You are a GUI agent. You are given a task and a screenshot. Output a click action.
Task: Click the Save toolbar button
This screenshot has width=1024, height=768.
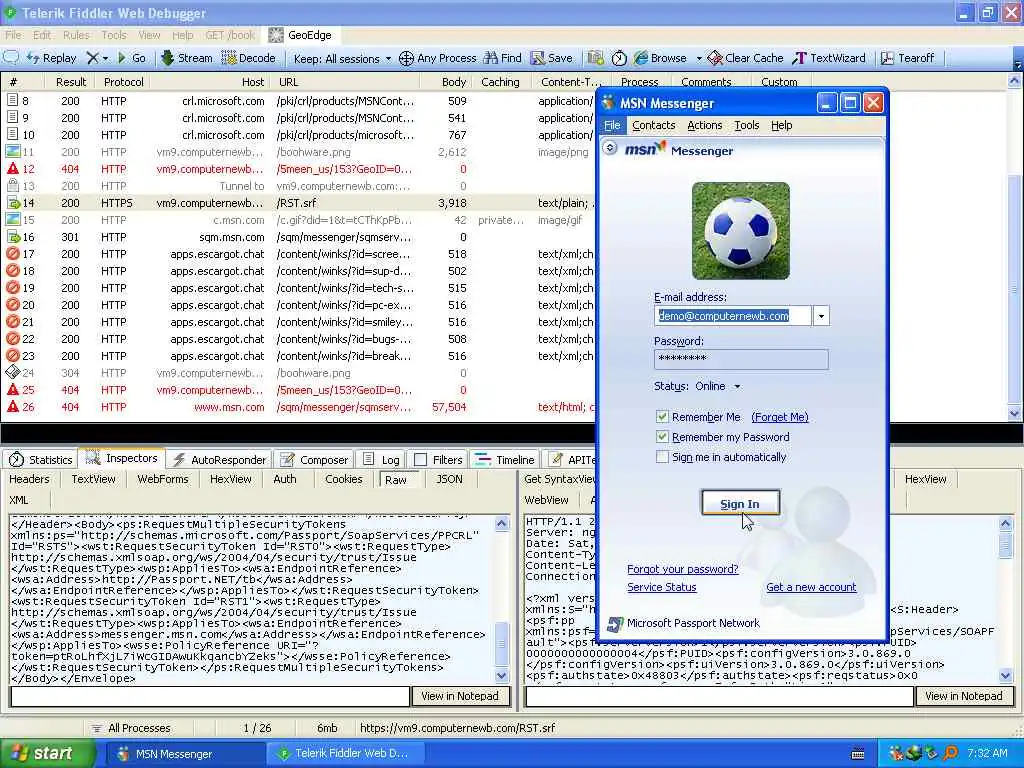[x=552, y=58]
